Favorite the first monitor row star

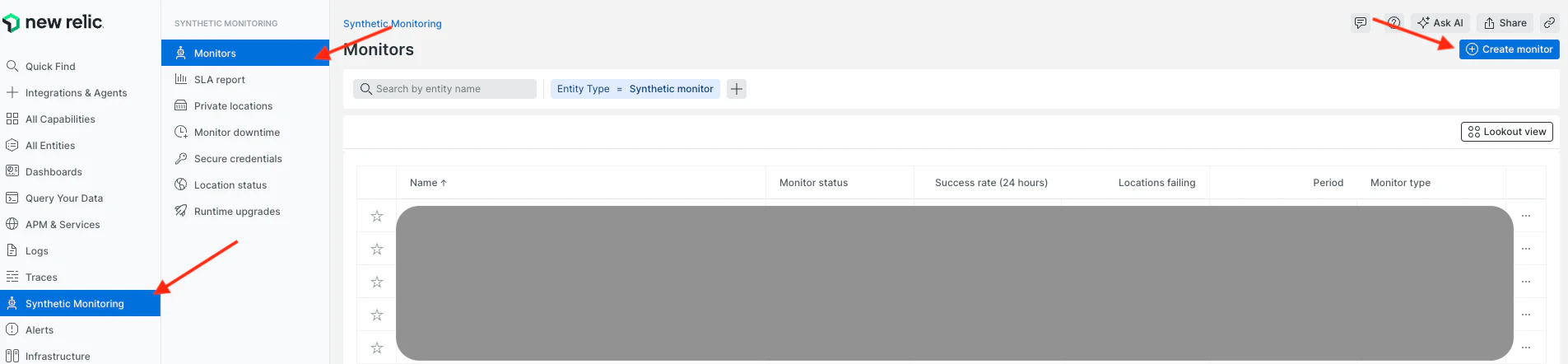[x=377, y=216]
